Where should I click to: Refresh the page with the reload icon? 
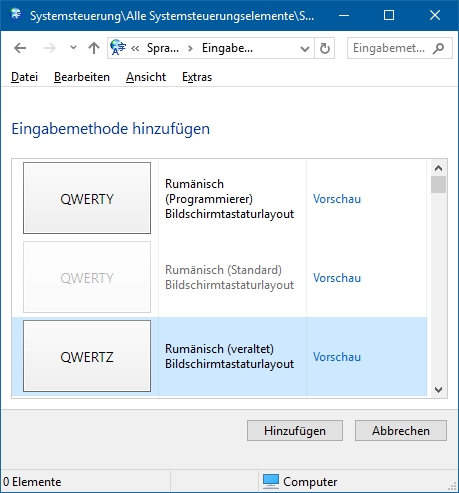[x=325, y=49]
